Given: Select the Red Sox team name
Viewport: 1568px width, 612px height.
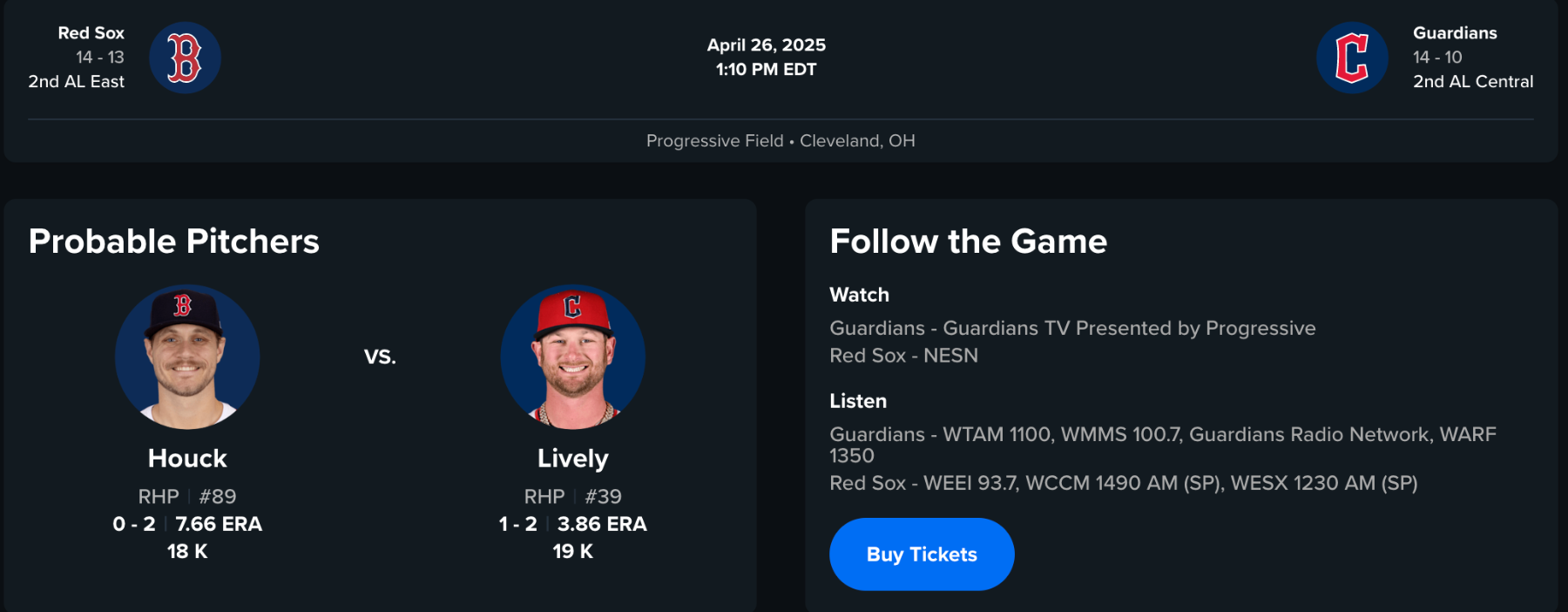Looking at the screenshot, I should [x=91, y=33].
